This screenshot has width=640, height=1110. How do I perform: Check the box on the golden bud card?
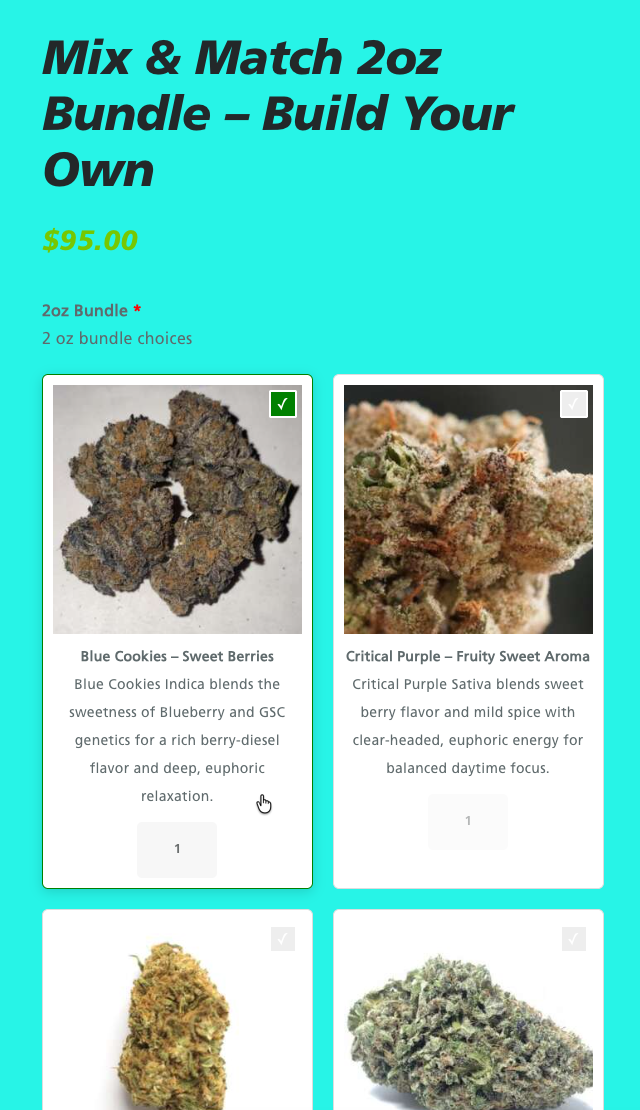coord(282,939)
